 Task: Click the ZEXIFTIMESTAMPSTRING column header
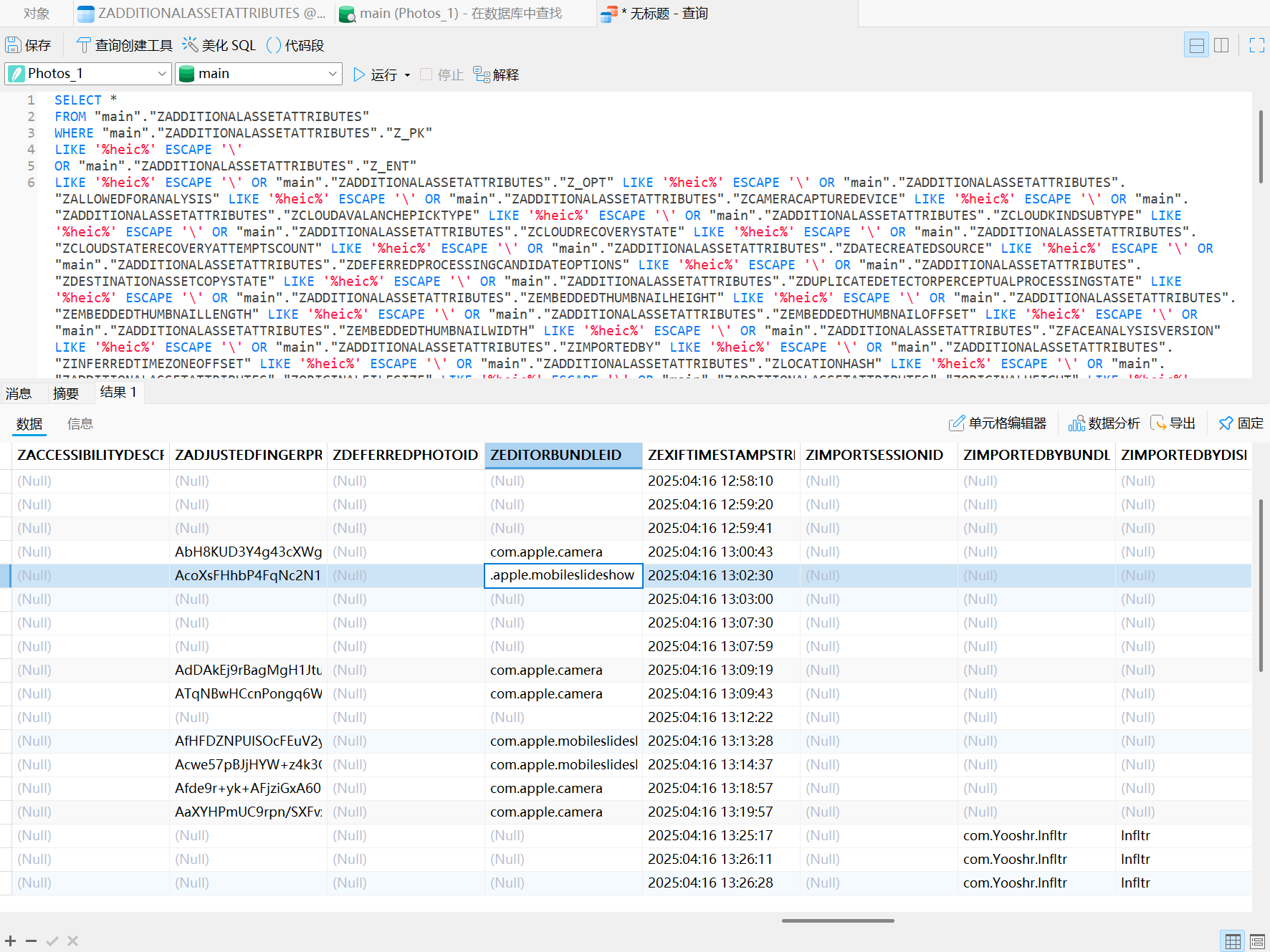tap(721, 456)
